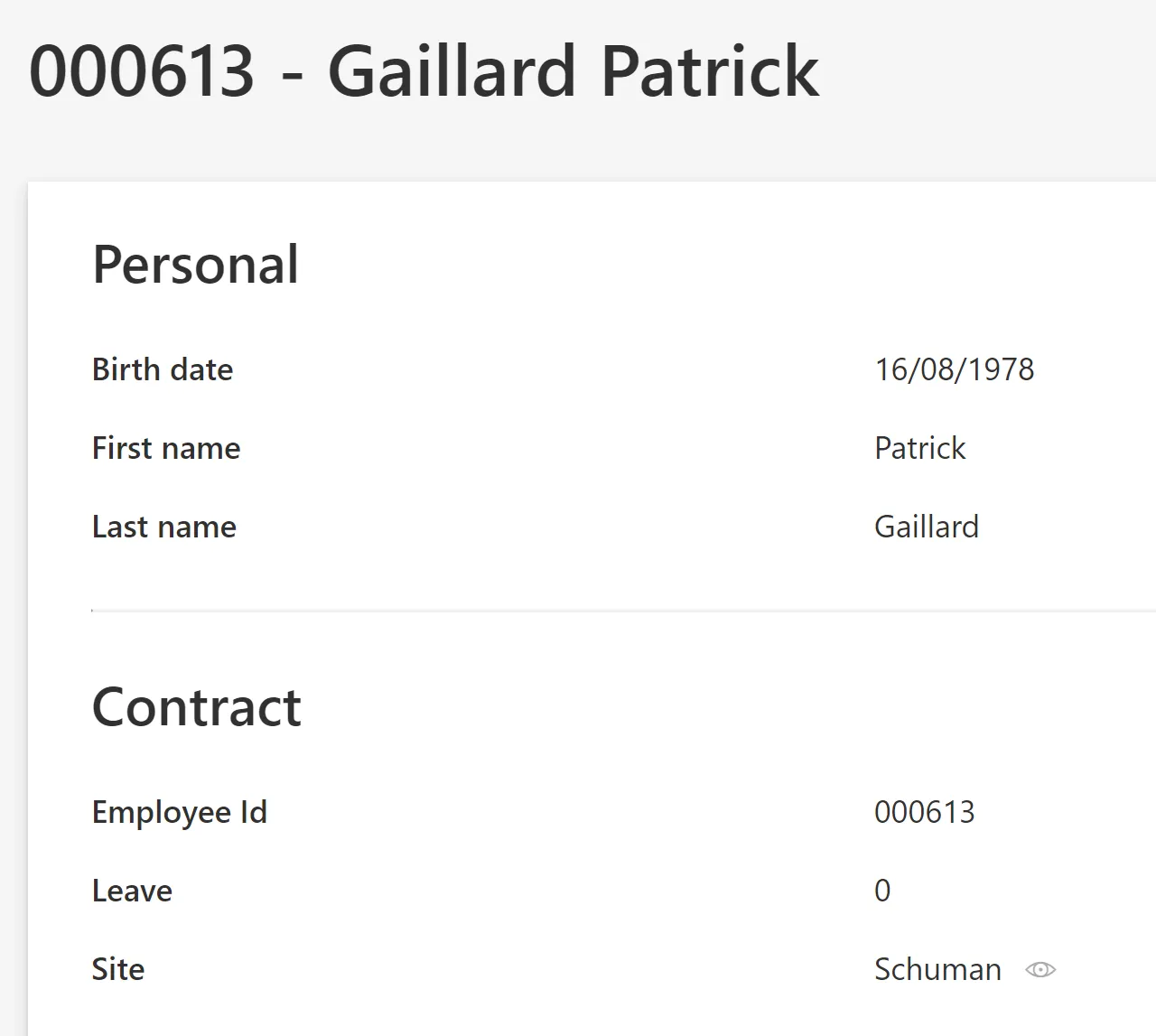This screenshot has width=1156, height=1036.
Task: Click the Site value Schuman
Action: 937,968
